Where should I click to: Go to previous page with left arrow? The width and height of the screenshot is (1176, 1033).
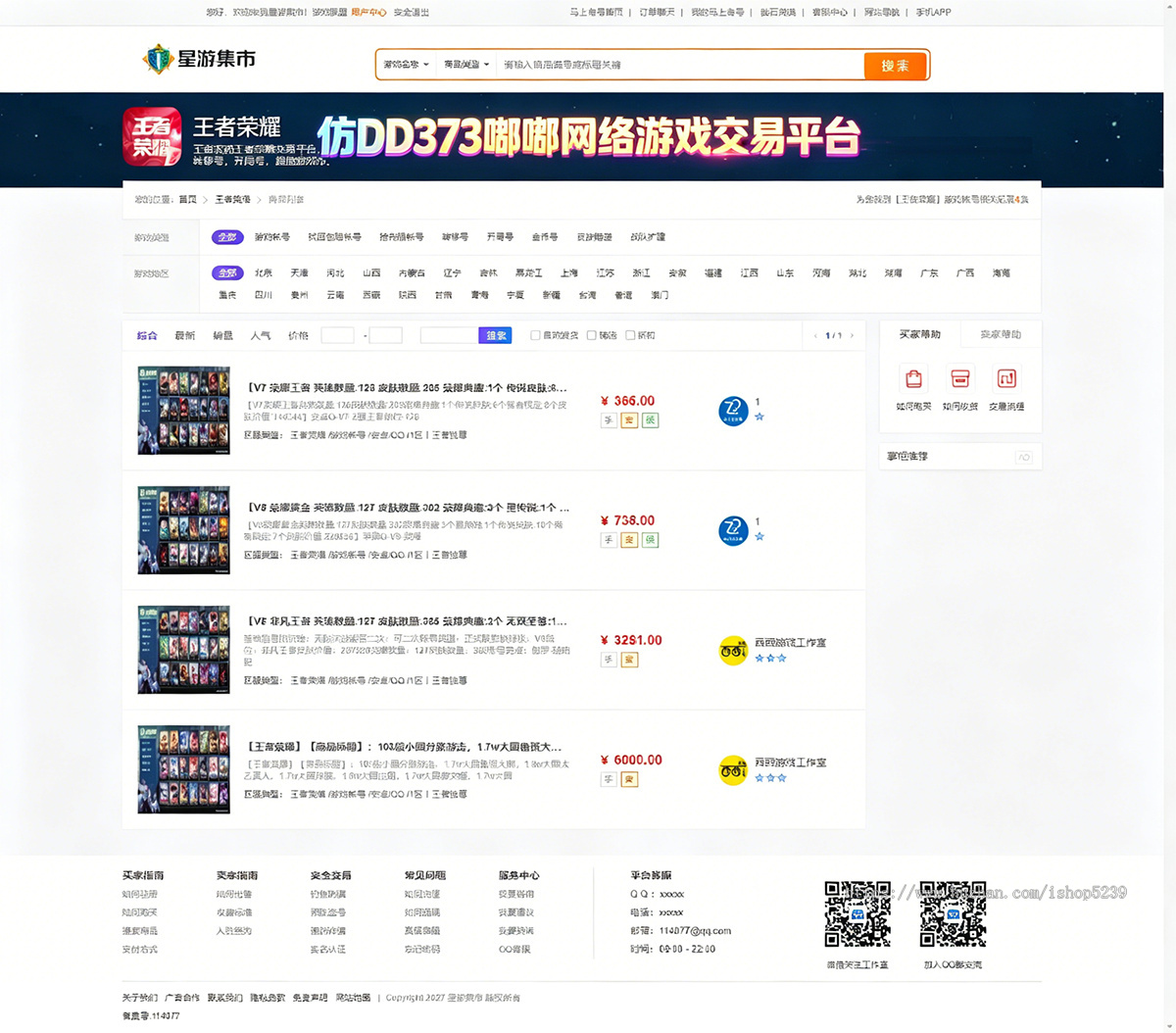coord(815,335)
